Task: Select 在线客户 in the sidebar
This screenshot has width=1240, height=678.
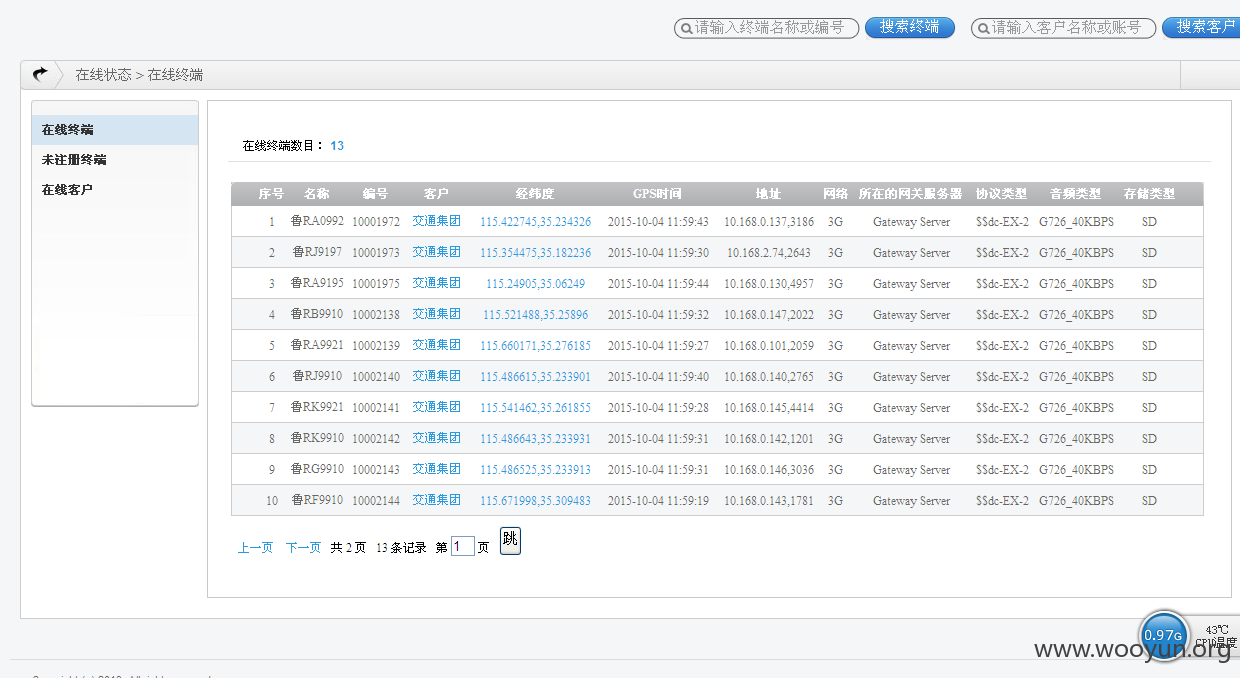Action: 115,190
